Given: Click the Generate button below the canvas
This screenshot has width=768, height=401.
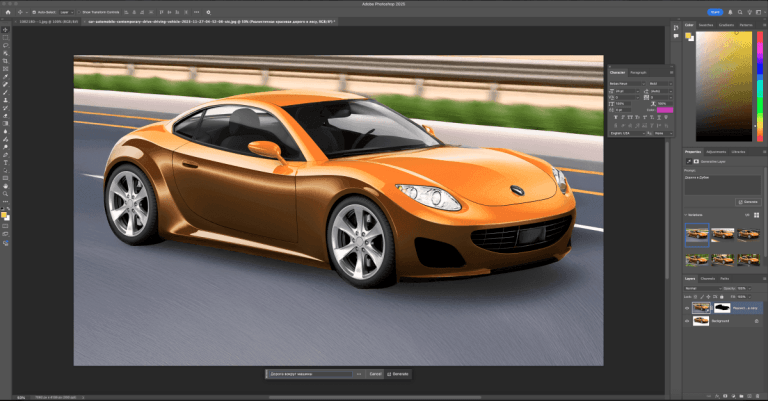Looking at the screenshot, I should point(398,373).
